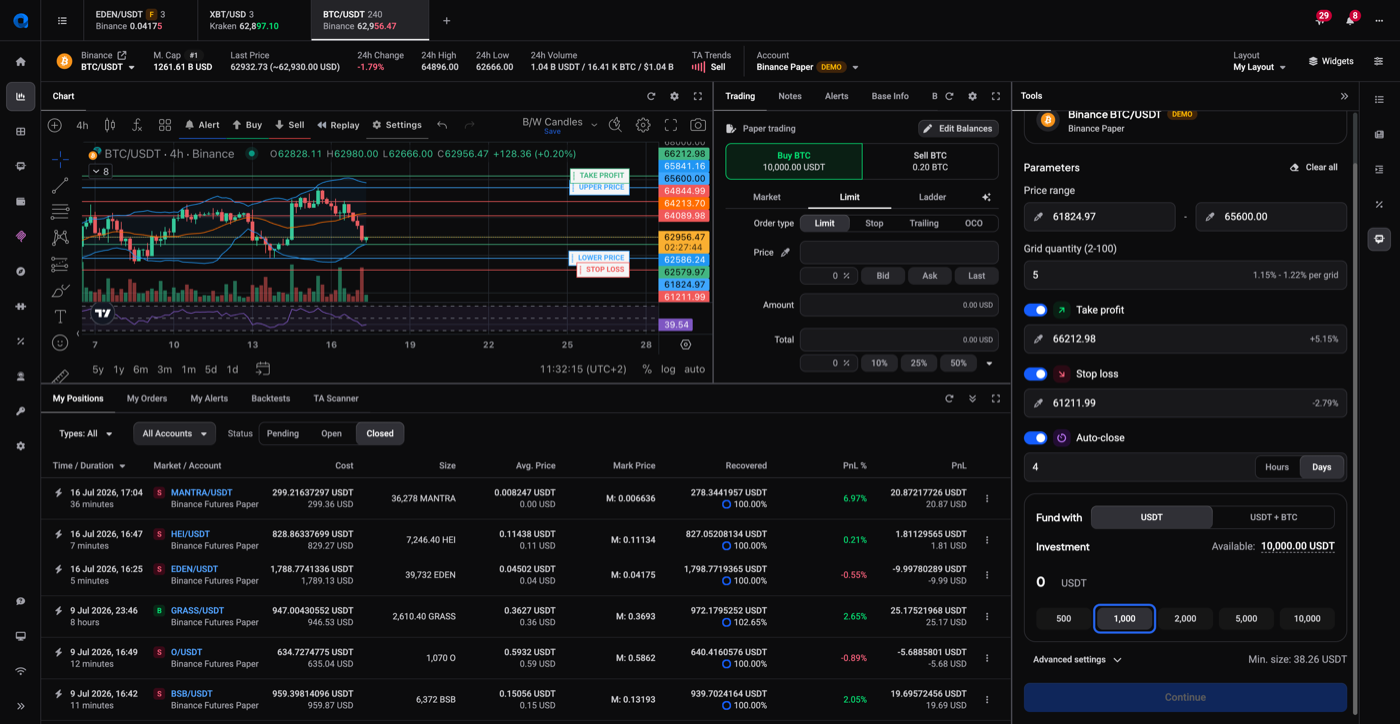Screen dimensions: 1400x724
Task: Open the Binance Paper account dropdown
Action: pos(808,67)
